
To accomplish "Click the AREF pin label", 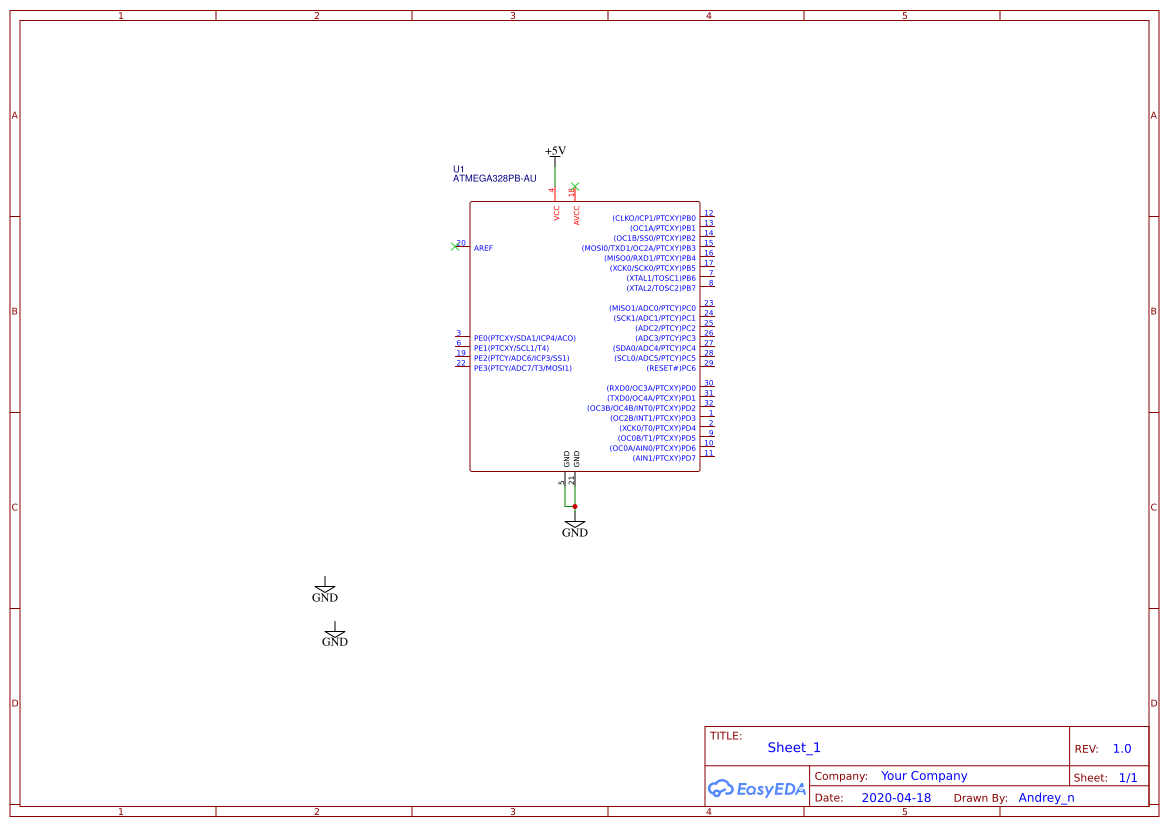I will pos(483,248).
